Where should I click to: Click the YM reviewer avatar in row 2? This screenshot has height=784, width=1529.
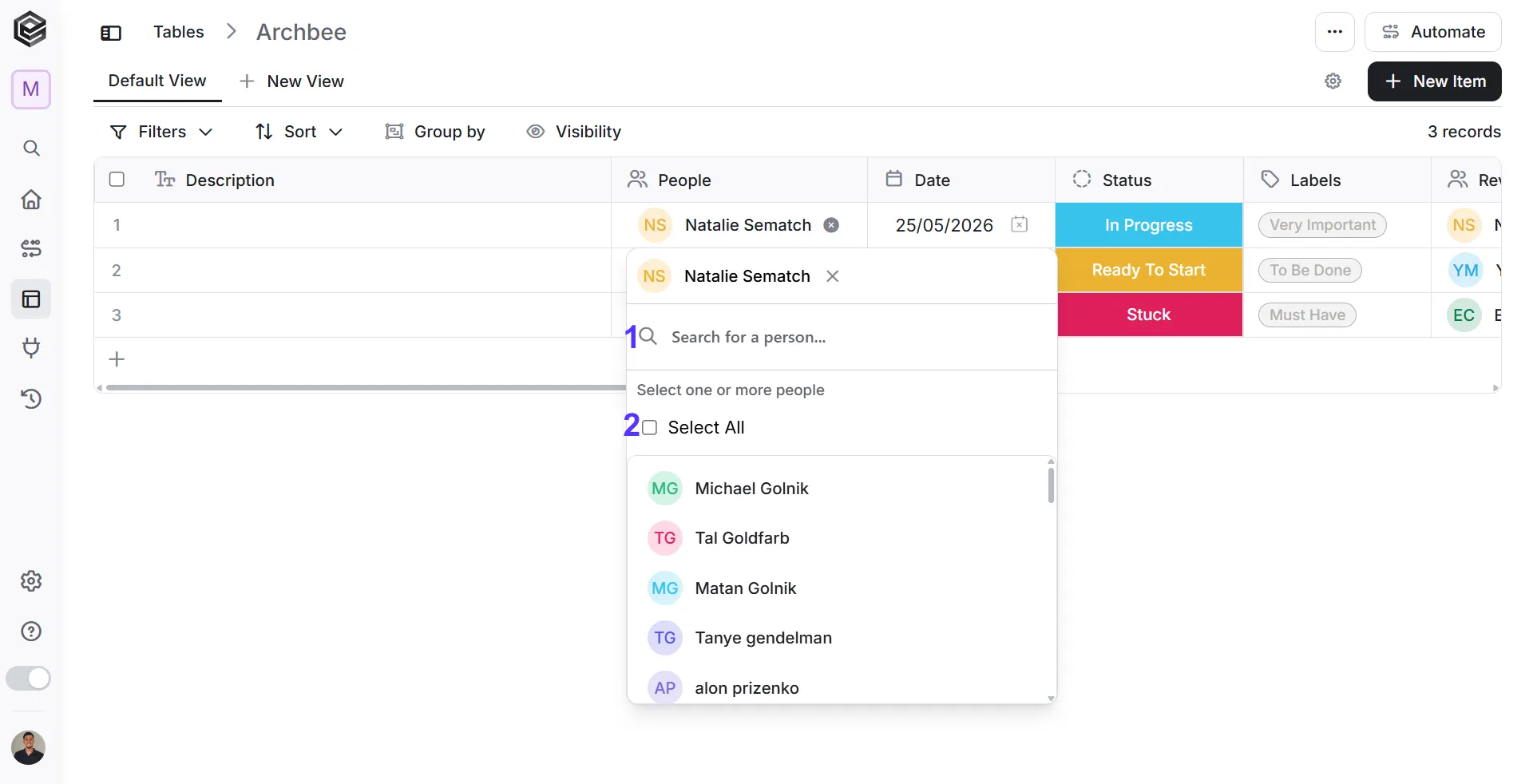point(1465,271)
